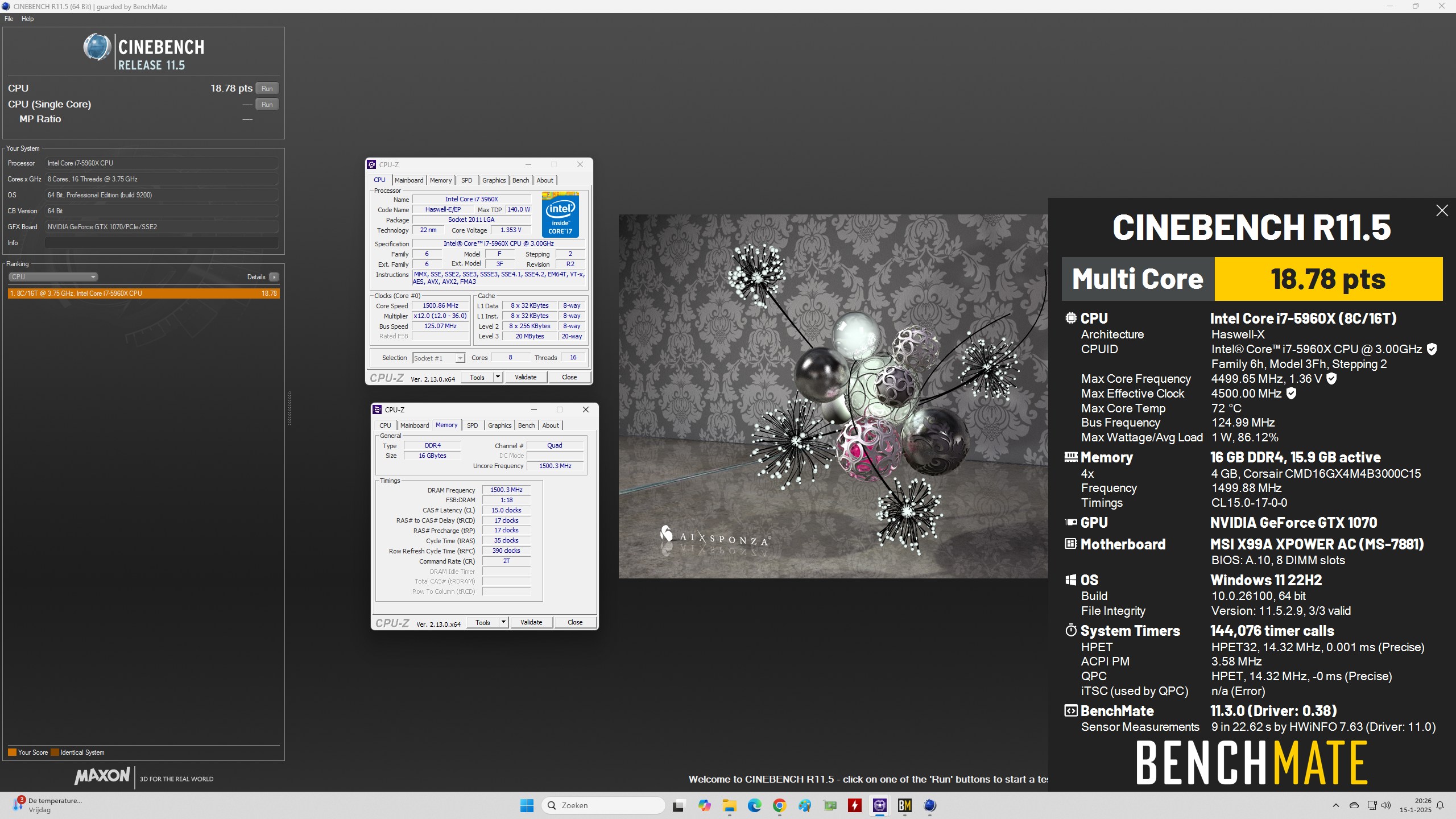Open Mainboard tab in CPU-Z memory window

[x=415, y=425]
